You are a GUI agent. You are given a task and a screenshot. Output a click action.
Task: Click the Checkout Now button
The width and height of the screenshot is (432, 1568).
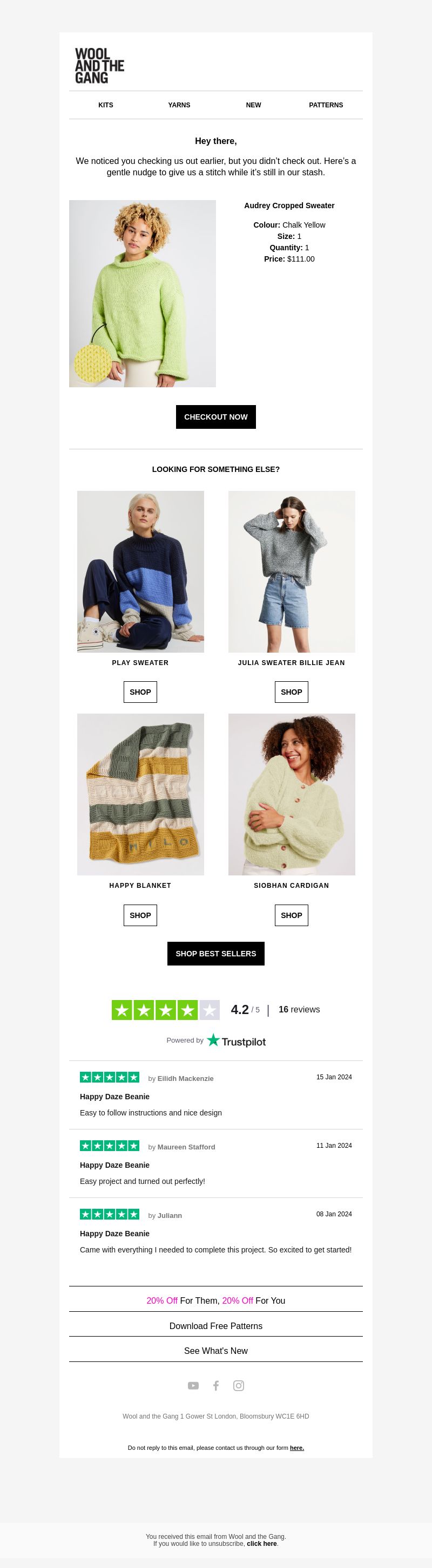coord(215,417)
